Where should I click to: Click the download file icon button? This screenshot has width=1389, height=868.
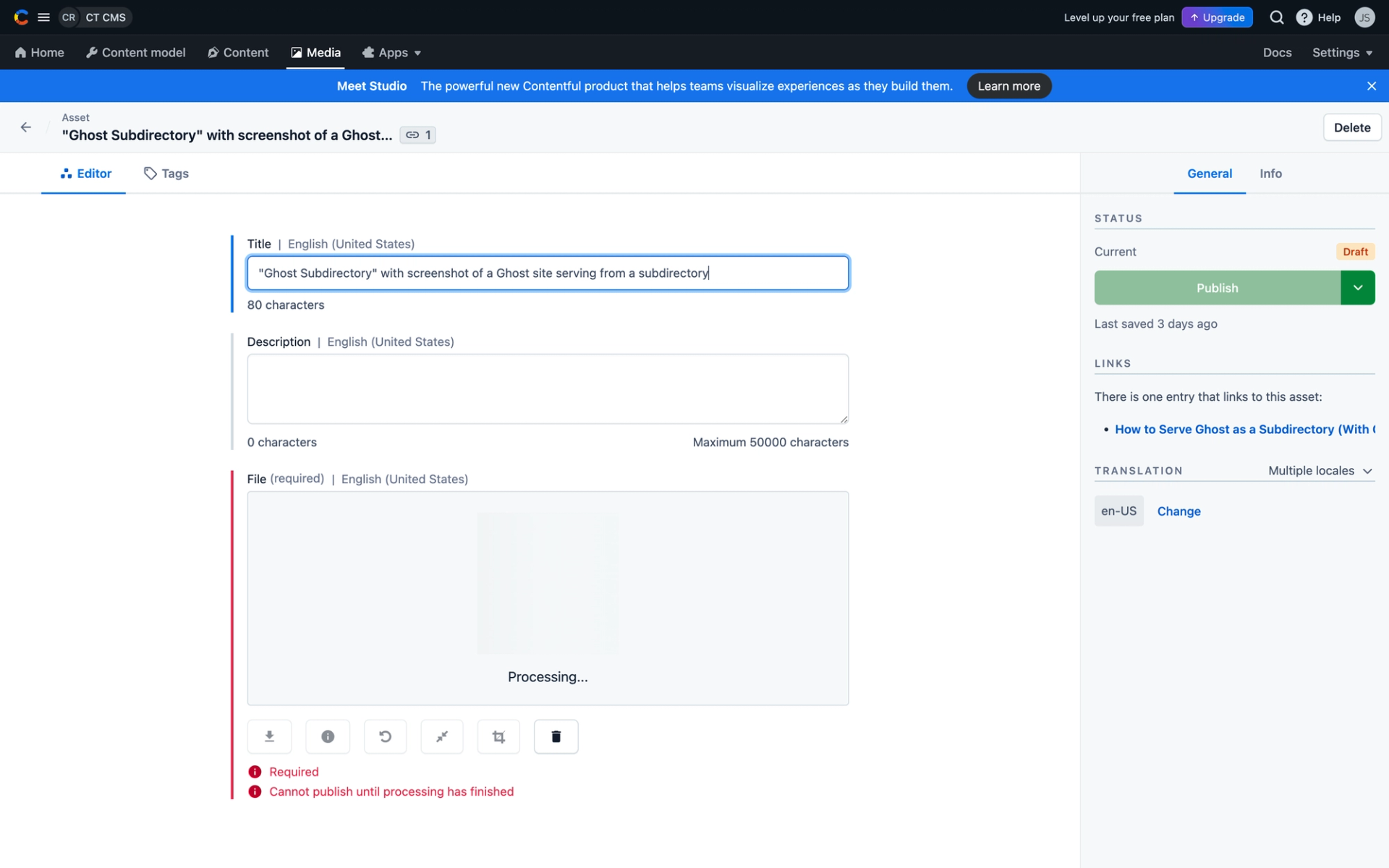pyautogui.click(x=269, y=736)
